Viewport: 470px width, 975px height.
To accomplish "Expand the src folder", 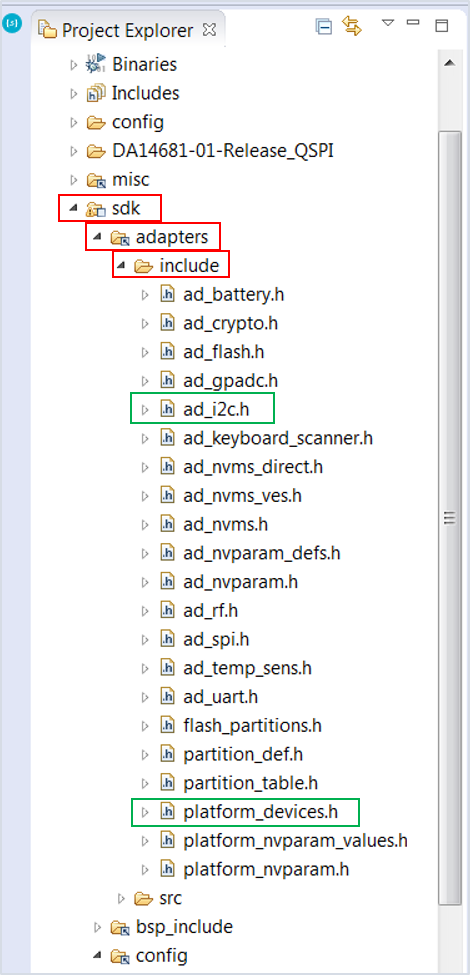I will tap(122, 899).
